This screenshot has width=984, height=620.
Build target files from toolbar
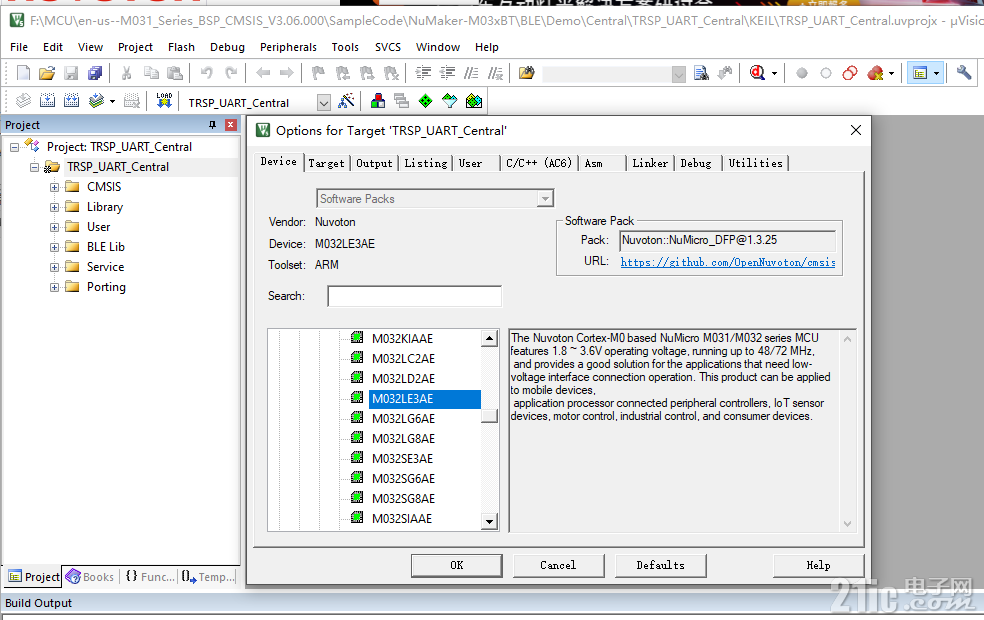(x=47, y=100)
